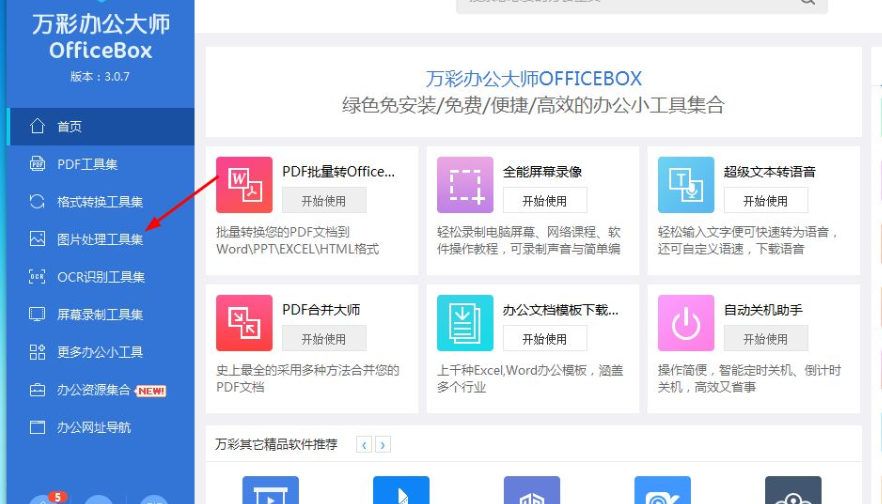This screenshot has height=504, width=882.
Task: Click the notification icon with badge 5
Action: pyautogui.click(x=43, y=499)
